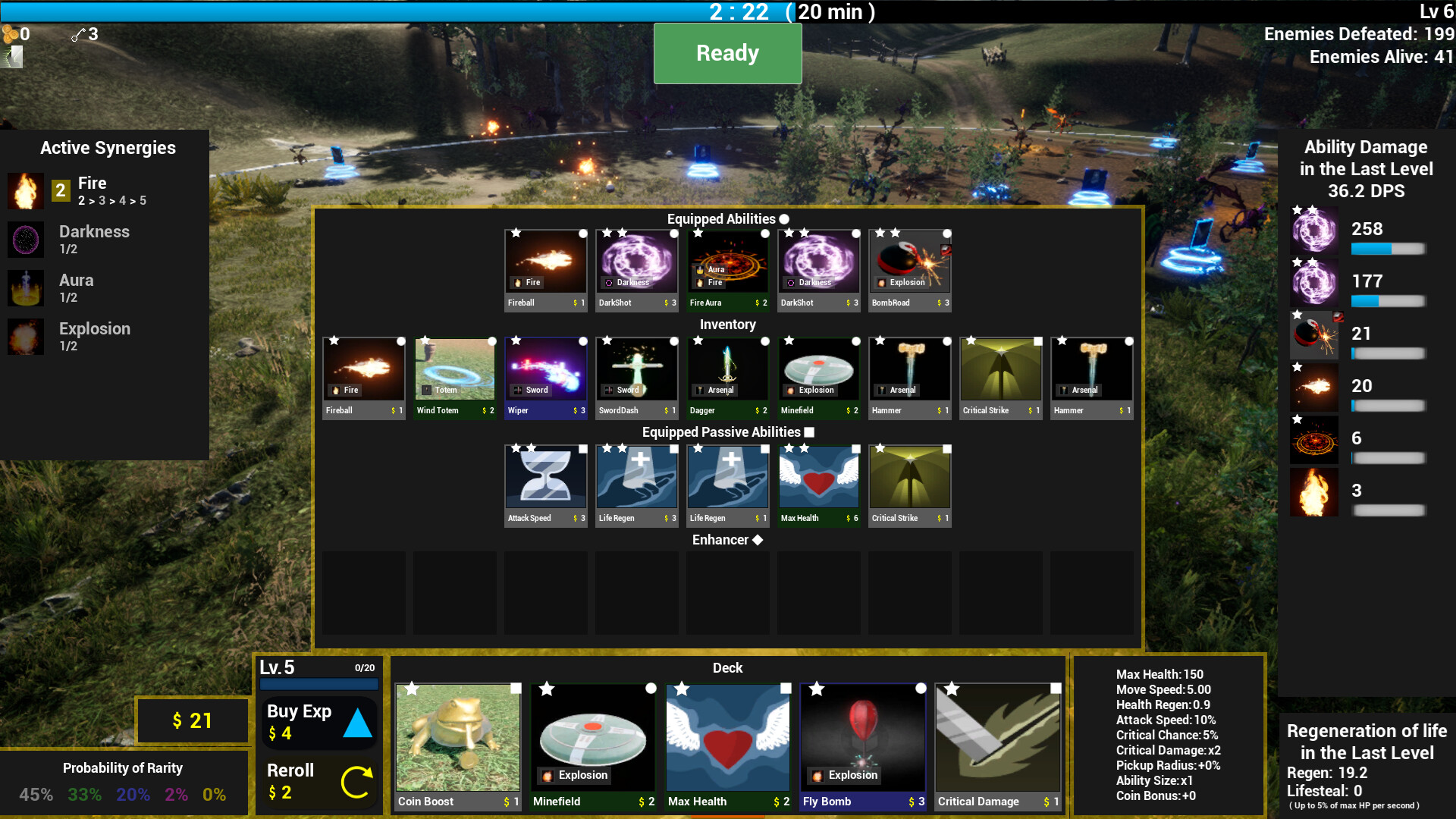Click the green Ready button

tap(727, 53)
